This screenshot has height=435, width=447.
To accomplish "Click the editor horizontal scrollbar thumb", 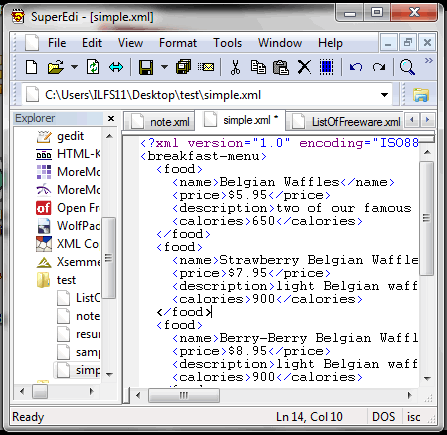I will [x=184, y=396].
